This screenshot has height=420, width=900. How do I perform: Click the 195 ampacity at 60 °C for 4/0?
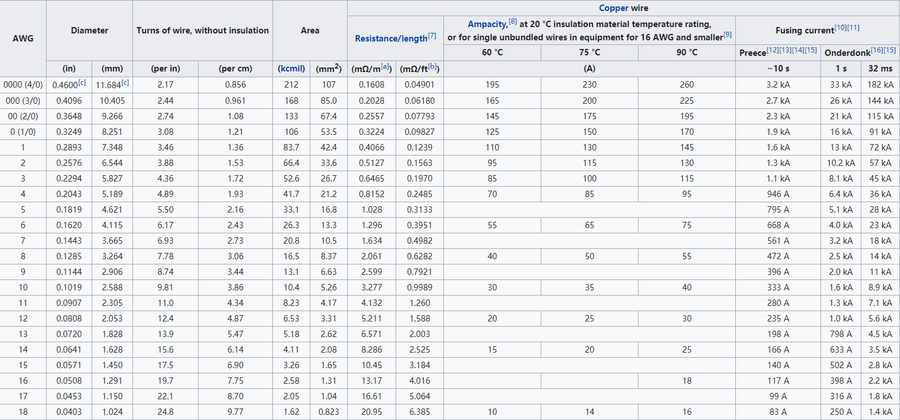[492, 85]
